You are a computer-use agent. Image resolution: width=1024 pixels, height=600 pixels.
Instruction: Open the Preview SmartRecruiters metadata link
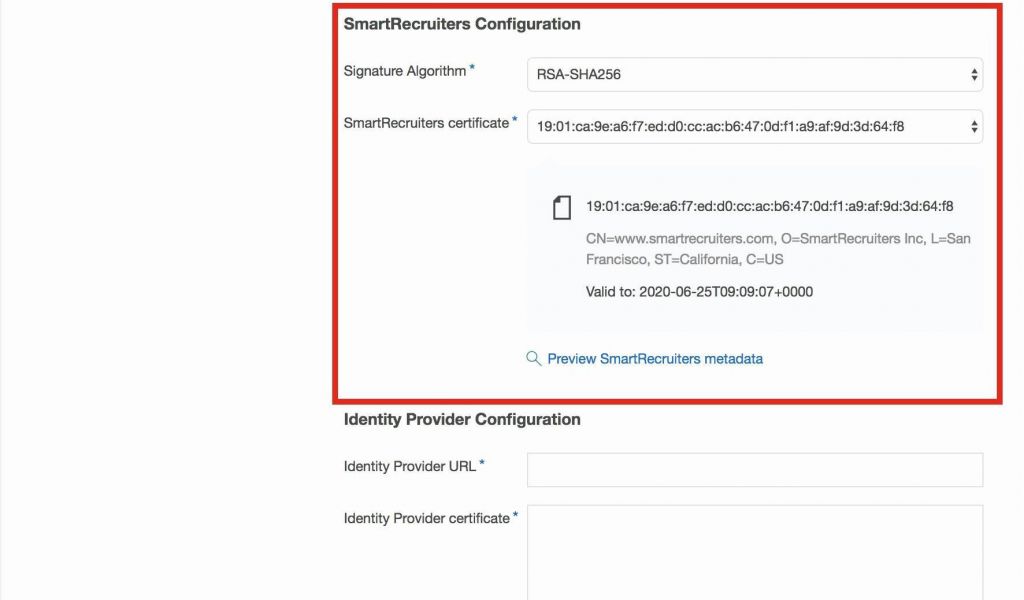coord(655,358)
